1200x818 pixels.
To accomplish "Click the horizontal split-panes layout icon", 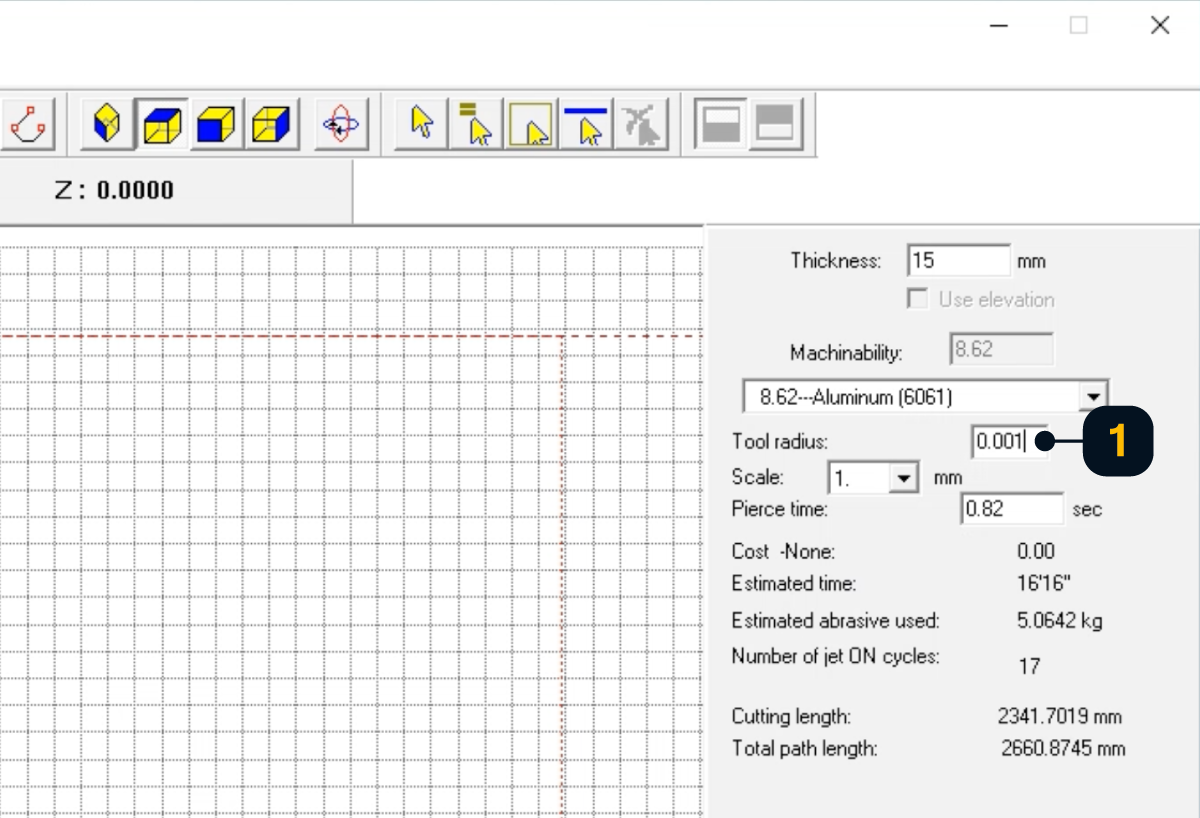I will pyautogui.click(x=720, y=124).
